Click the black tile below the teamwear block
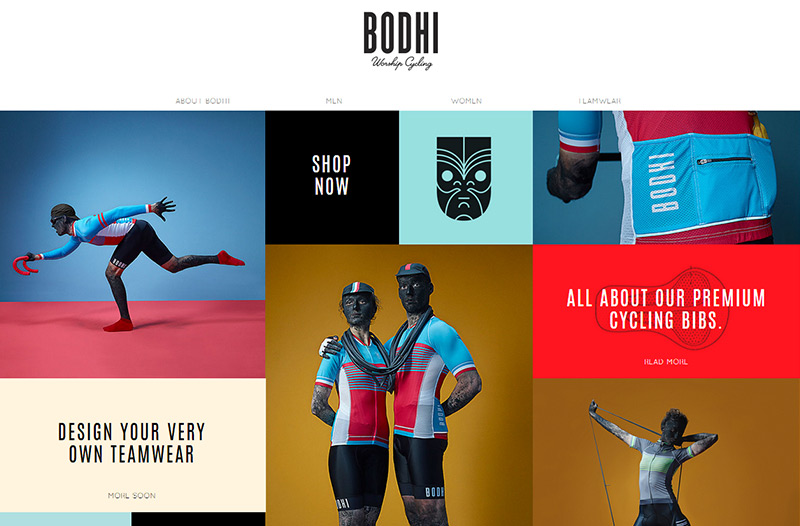The image size is (800, 526). (198, 519)
